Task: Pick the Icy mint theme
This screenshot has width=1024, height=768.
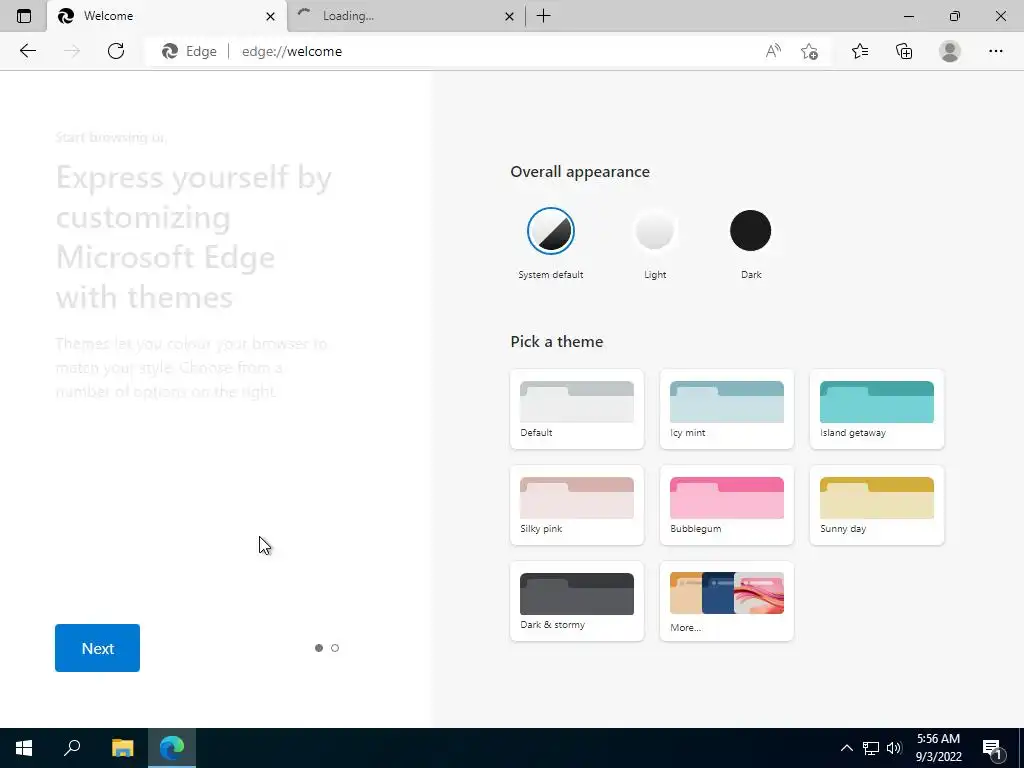Action: 727,409
